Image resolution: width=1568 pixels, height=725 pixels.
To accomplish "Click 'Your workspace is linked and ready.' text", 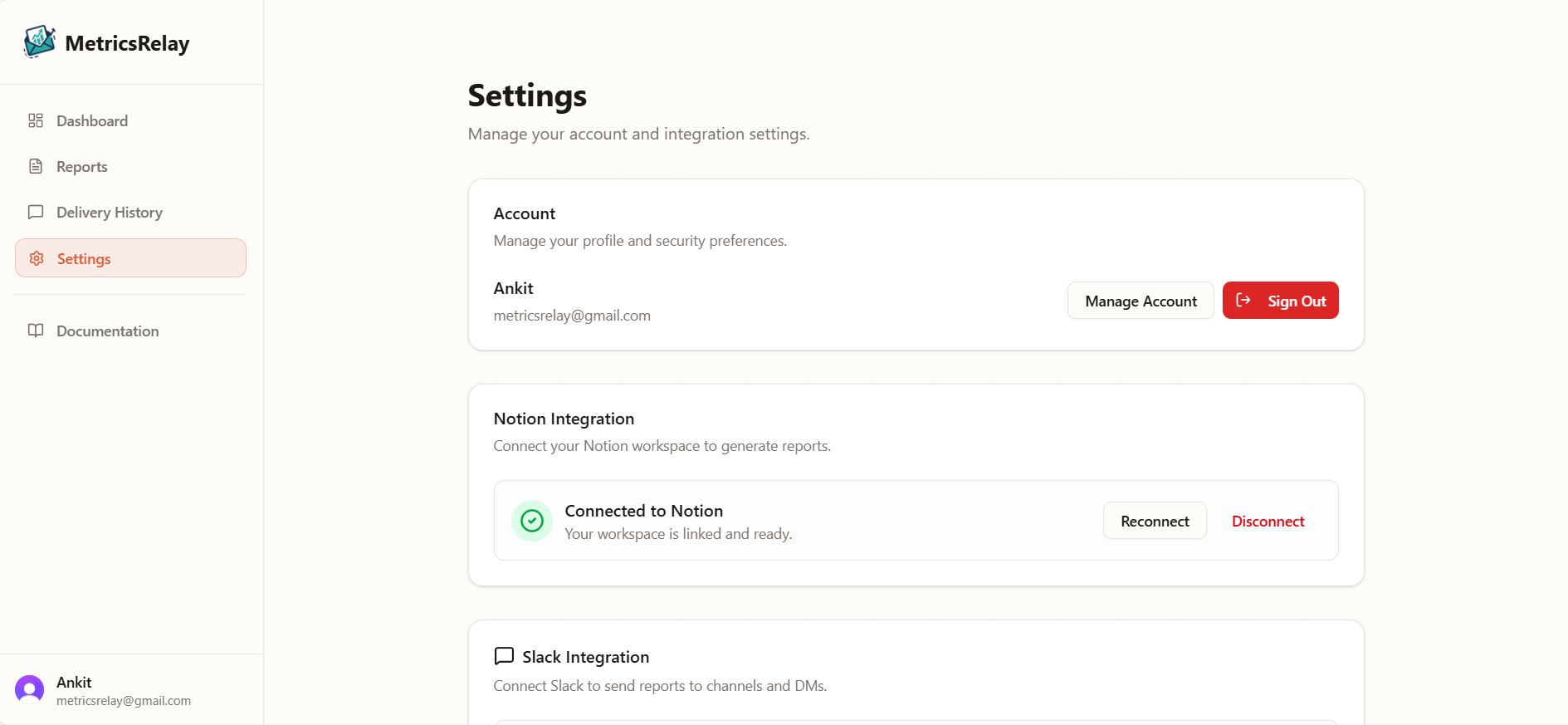I will (x=678, y=534).
